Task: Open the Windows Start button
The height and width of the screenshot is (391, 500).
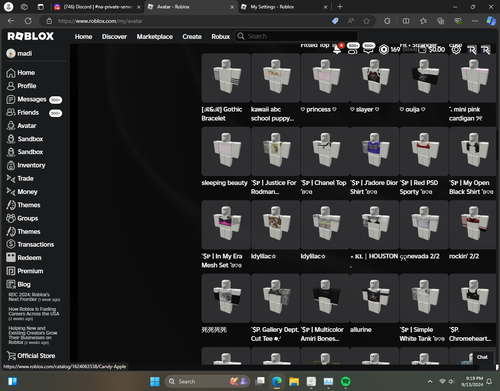Action: [155, 381]
